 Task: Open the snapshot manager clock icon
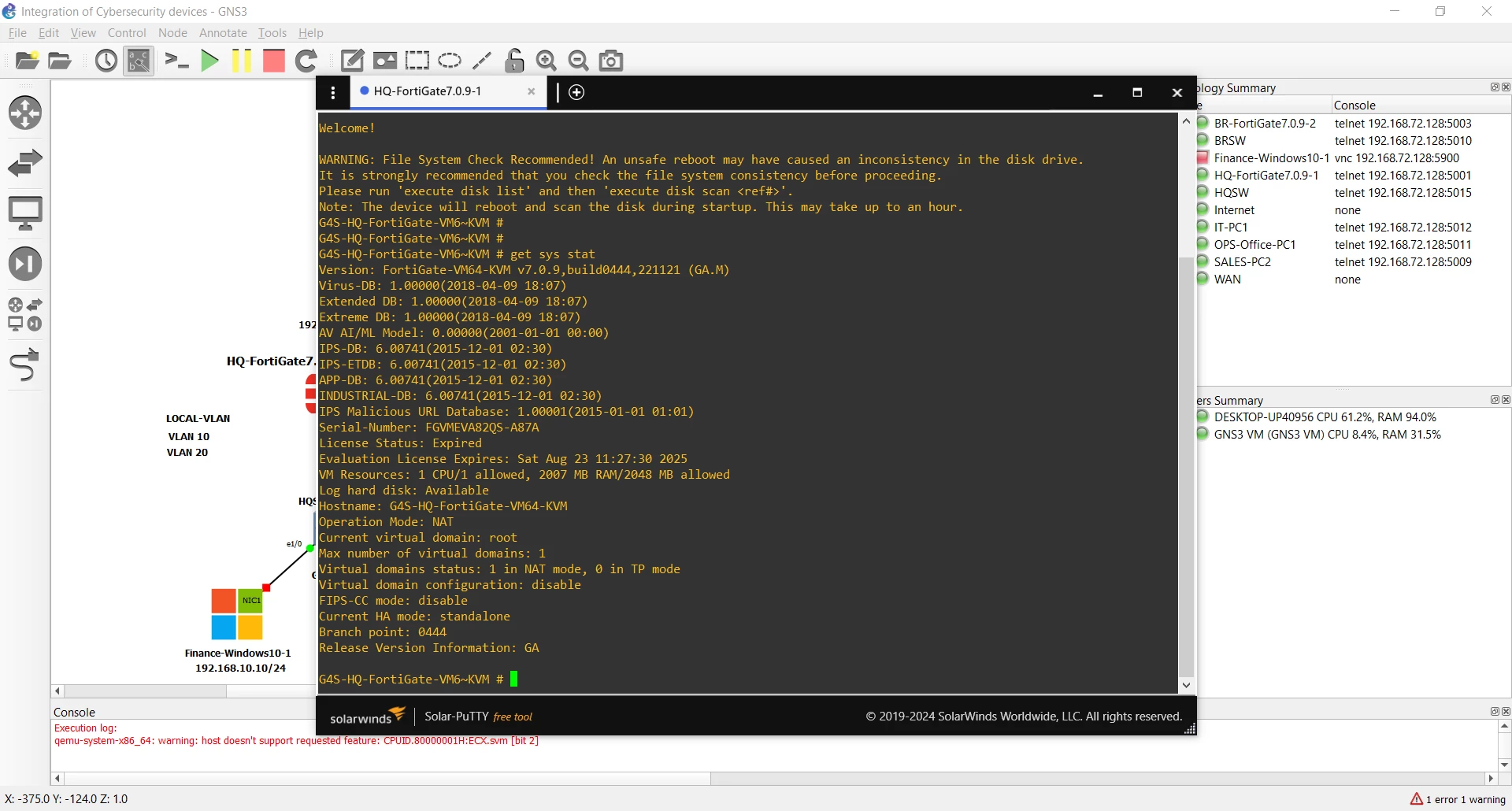[106, 61]
